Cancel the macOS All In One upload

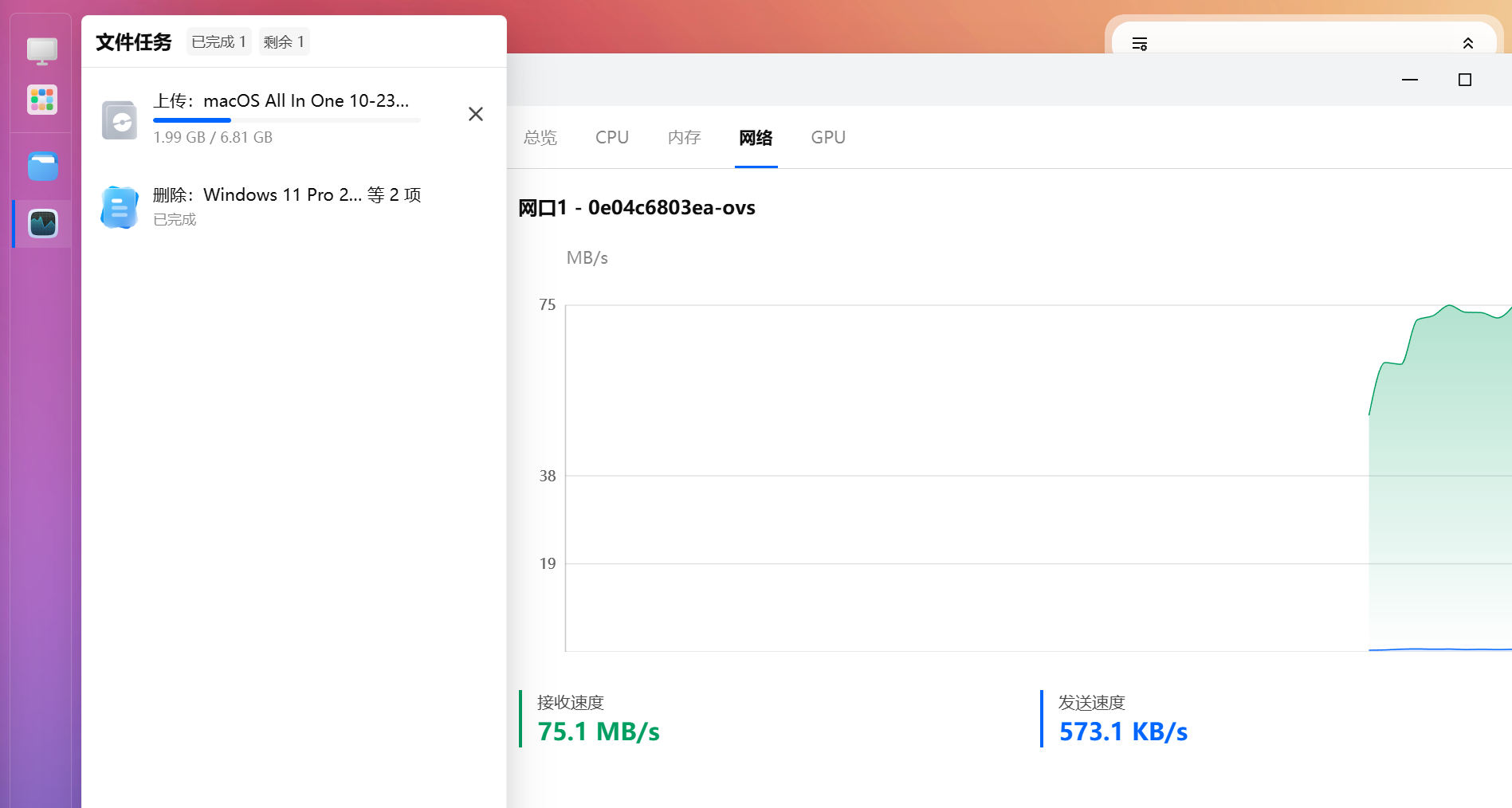476,114
